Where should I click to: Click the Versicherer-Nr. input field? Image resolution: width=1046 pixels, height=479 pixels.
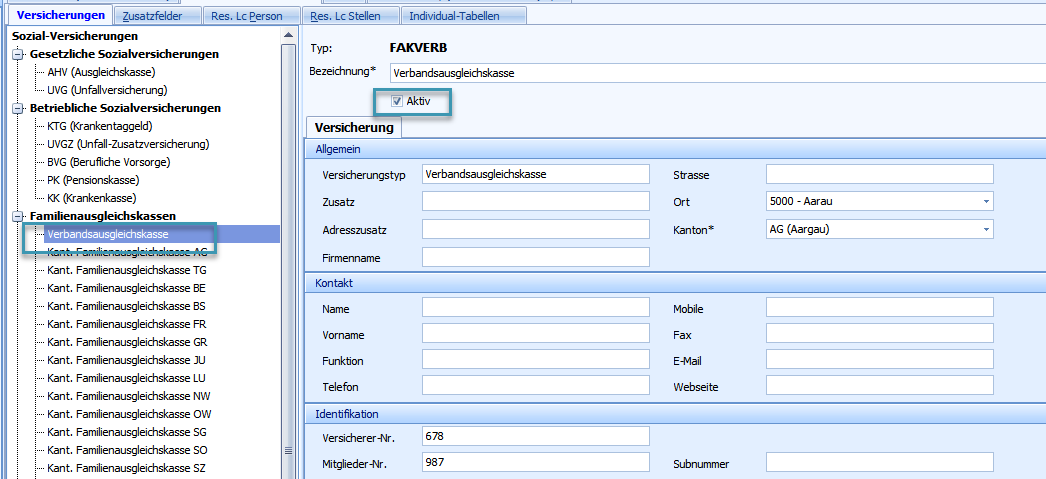tap(536, 436)
